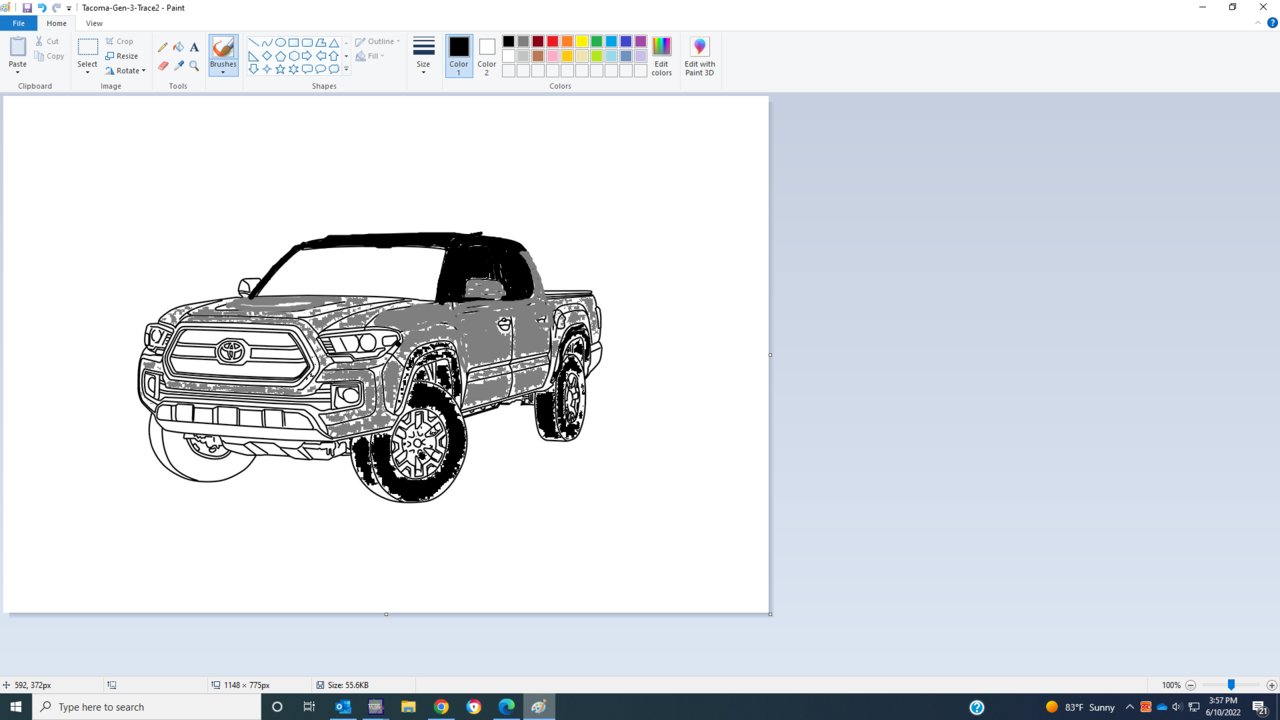Choose the Five-point star shape
This screenshot has width=1280, height=720.
tap(280, 69)
